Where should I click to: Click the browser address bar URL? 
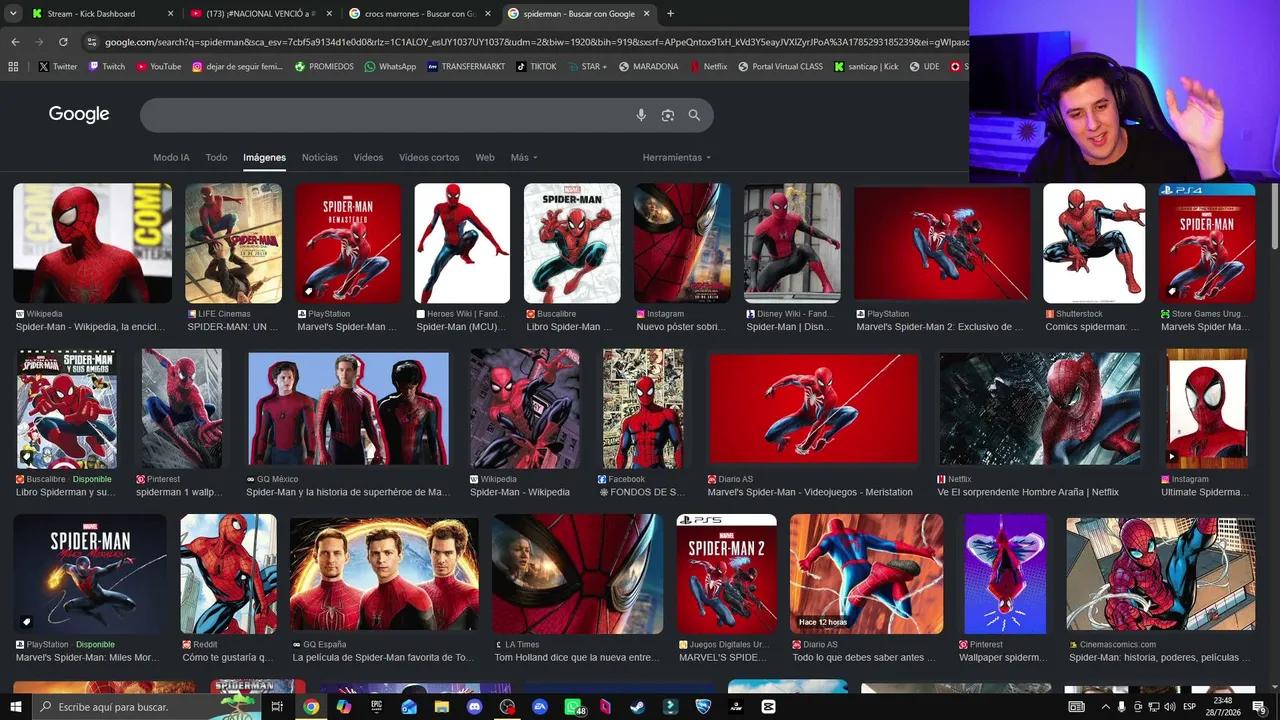(x=535, y=42)
